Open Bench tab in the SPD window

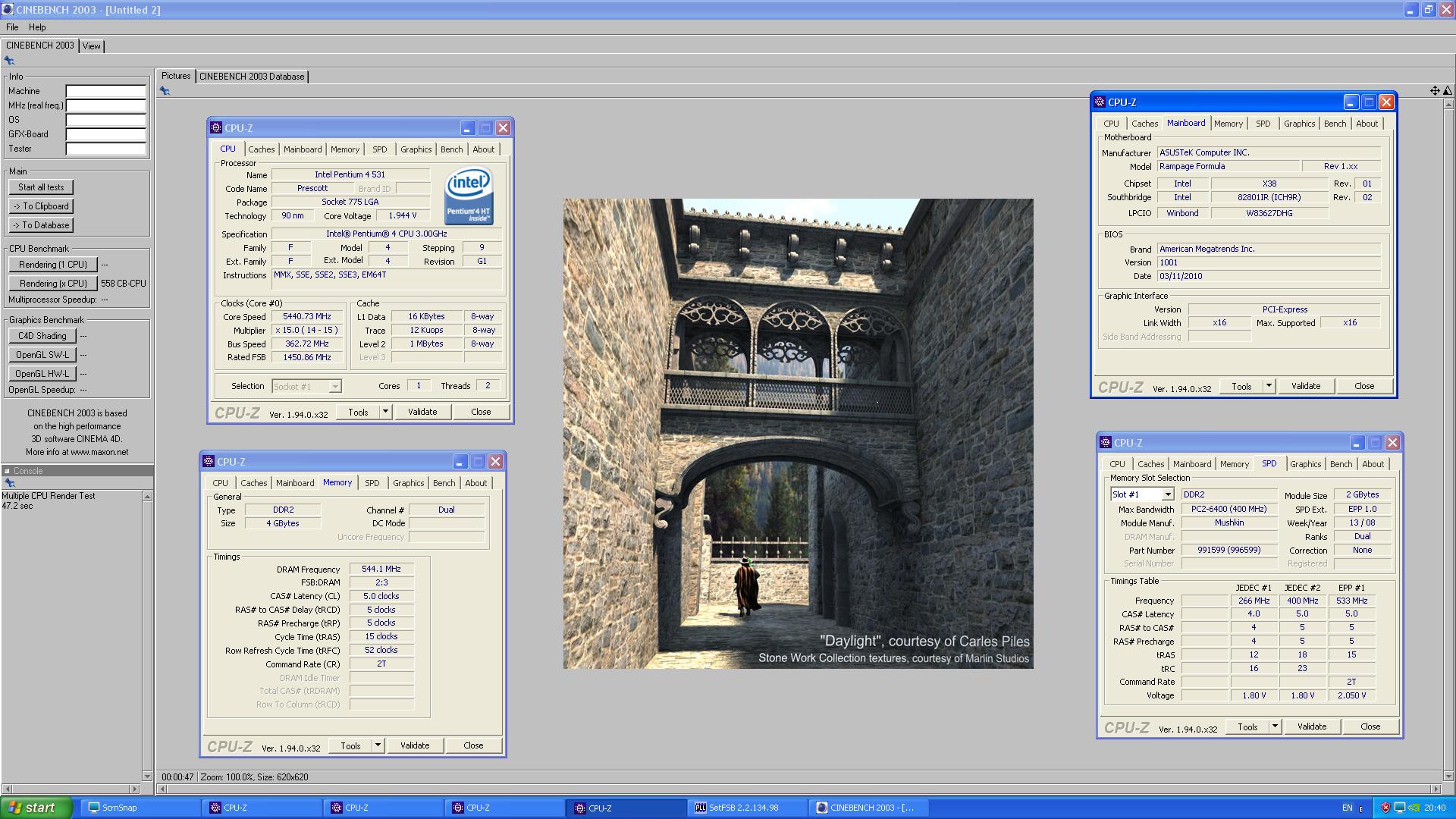tap(1341, 464)
